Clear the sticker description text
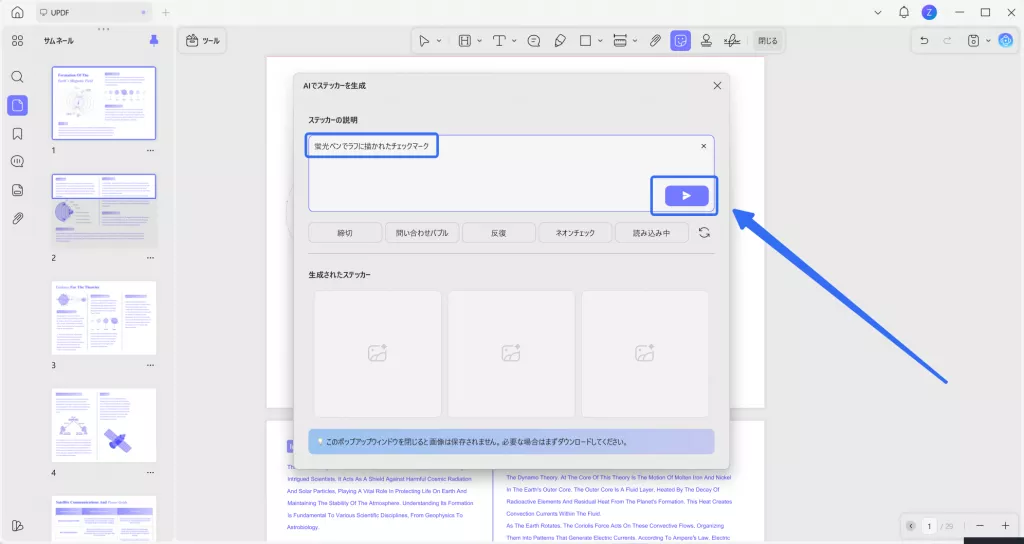1024x544 pixels. tap(703, 146)
